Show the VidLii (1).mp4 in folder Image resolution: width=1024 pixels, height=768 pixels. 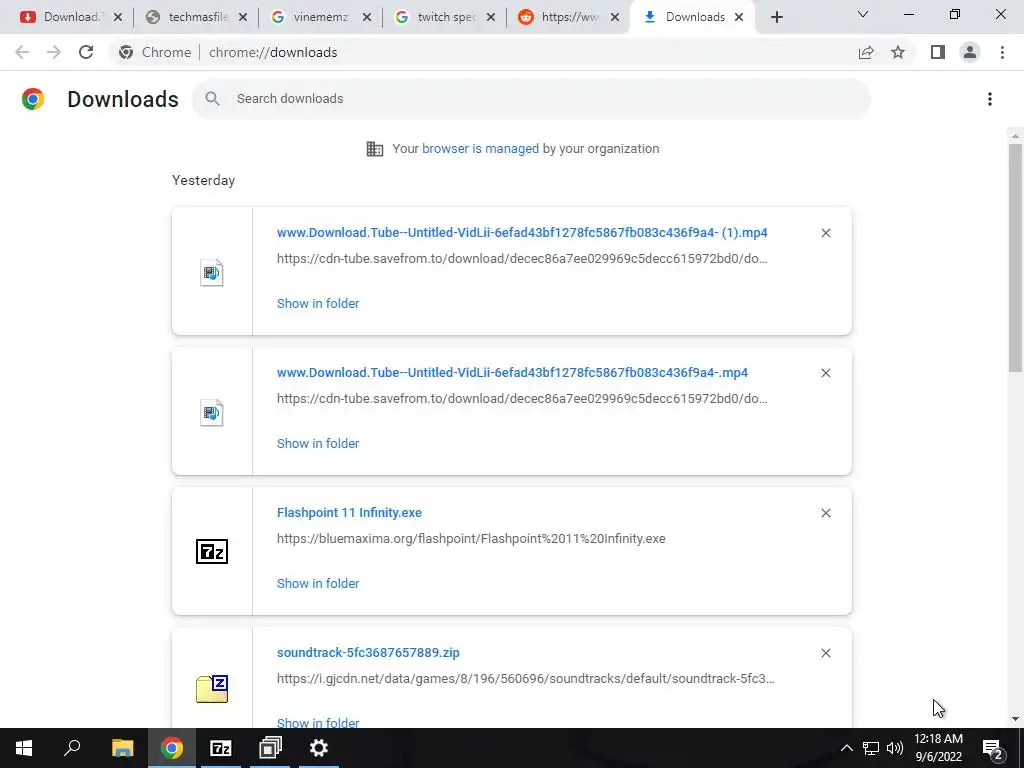coord(318,304)
